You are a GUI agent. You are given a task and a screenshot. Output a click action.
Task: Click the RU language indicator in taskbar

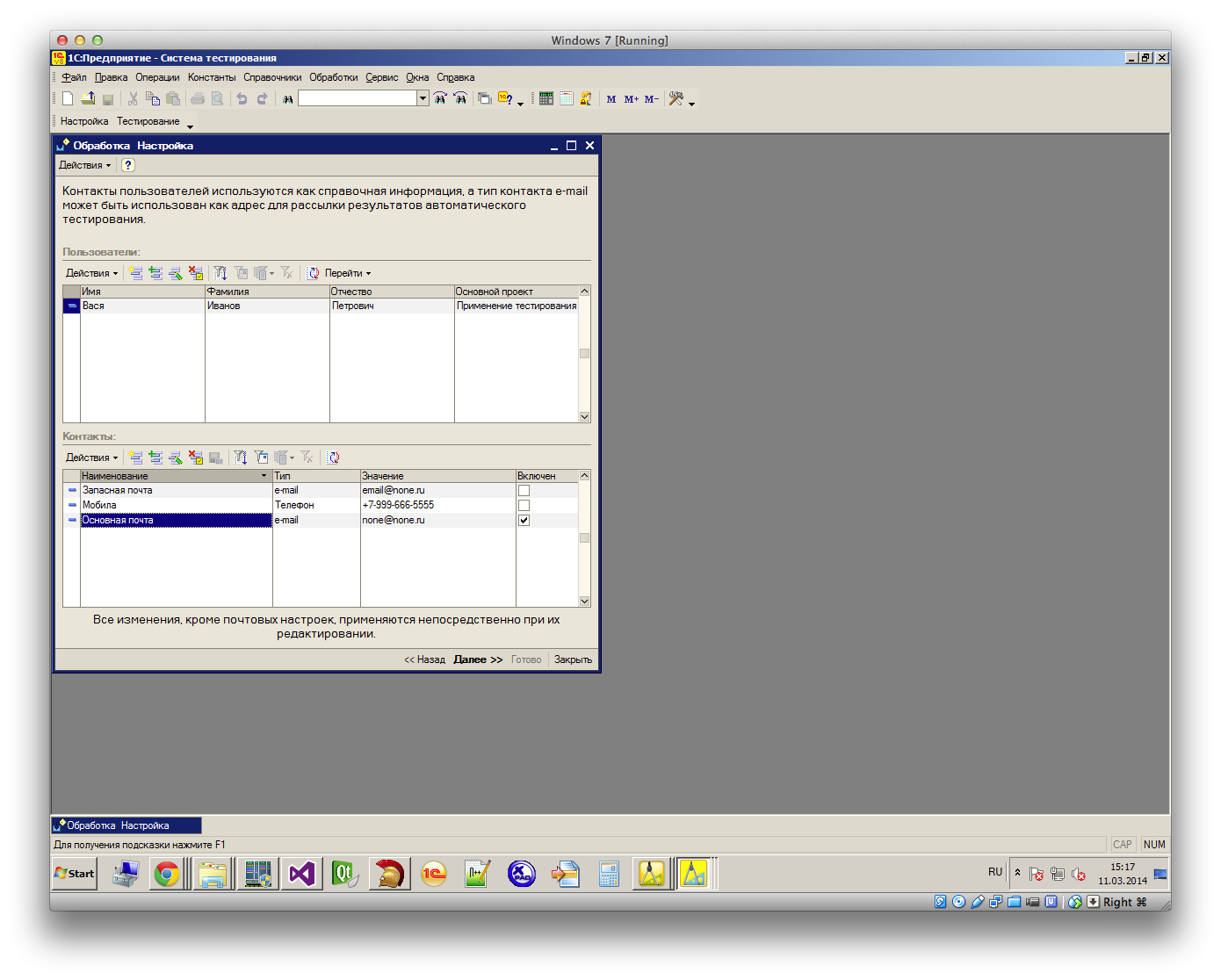(995, 872)
